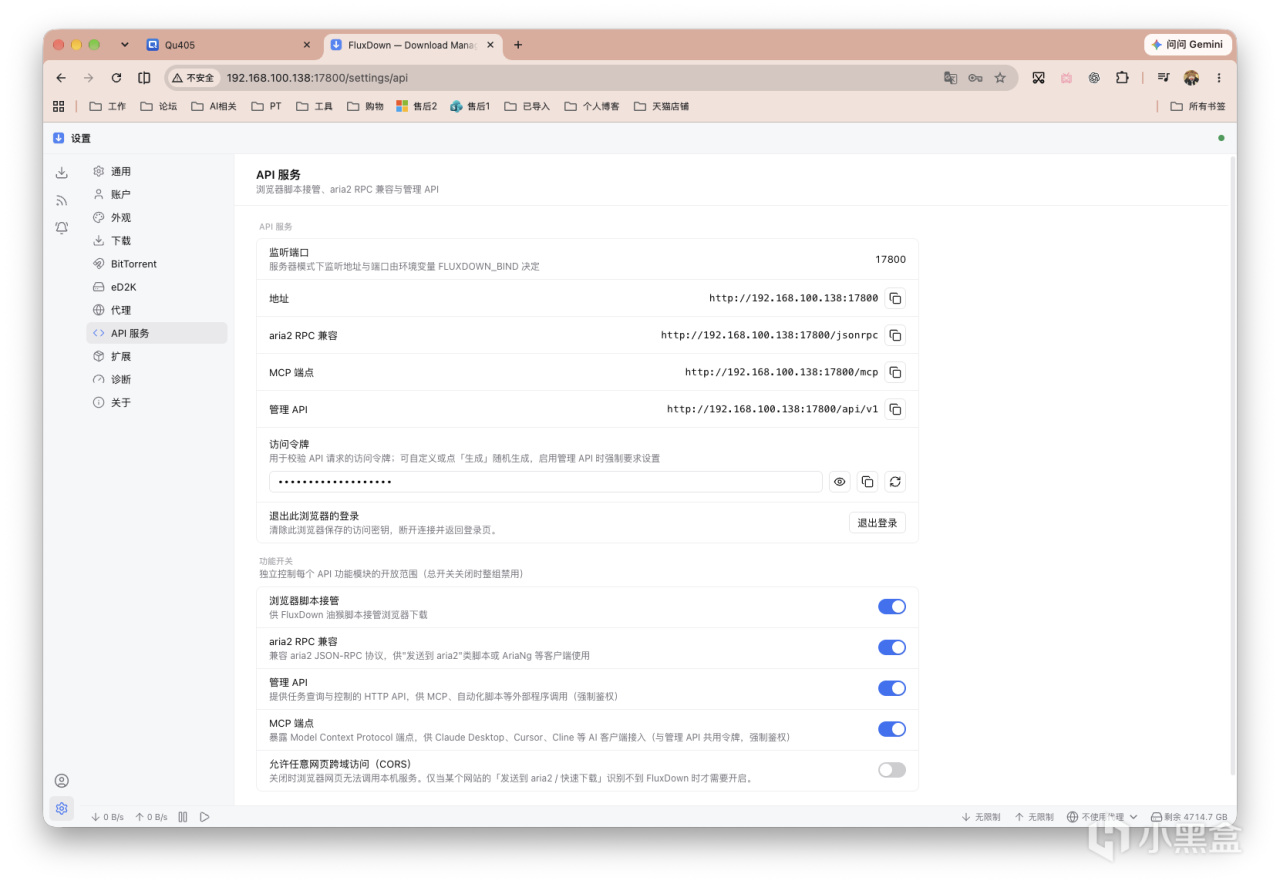The width and height of the screenshot is (1280, 884).
Task: Reload the browser page
Action: (116, 78)
